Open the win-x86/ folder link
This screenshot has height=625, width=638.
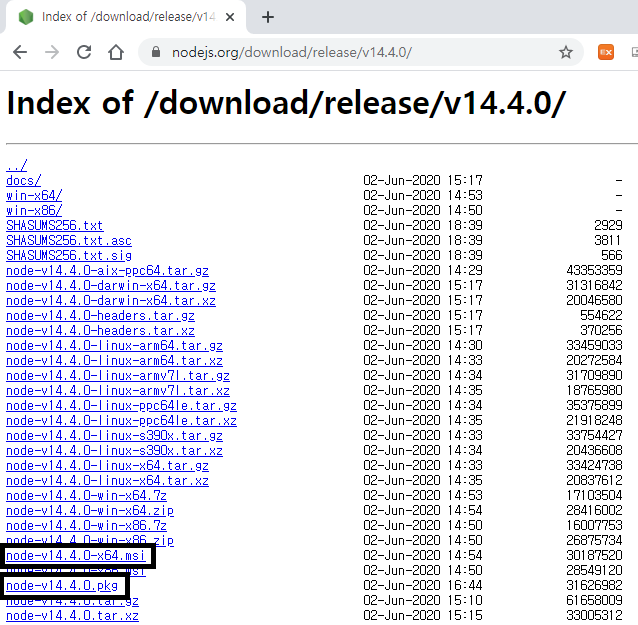click(34, 210)
